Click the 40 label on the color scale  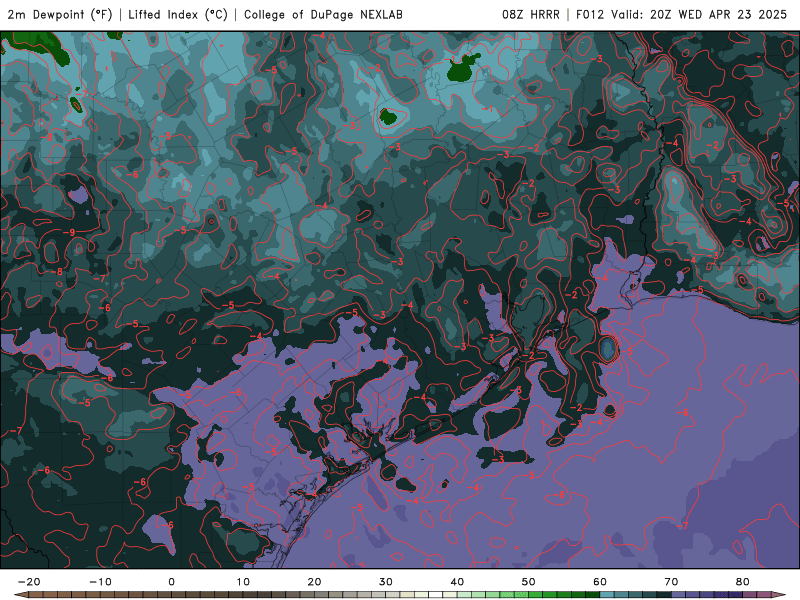click(x=457, y=582)
